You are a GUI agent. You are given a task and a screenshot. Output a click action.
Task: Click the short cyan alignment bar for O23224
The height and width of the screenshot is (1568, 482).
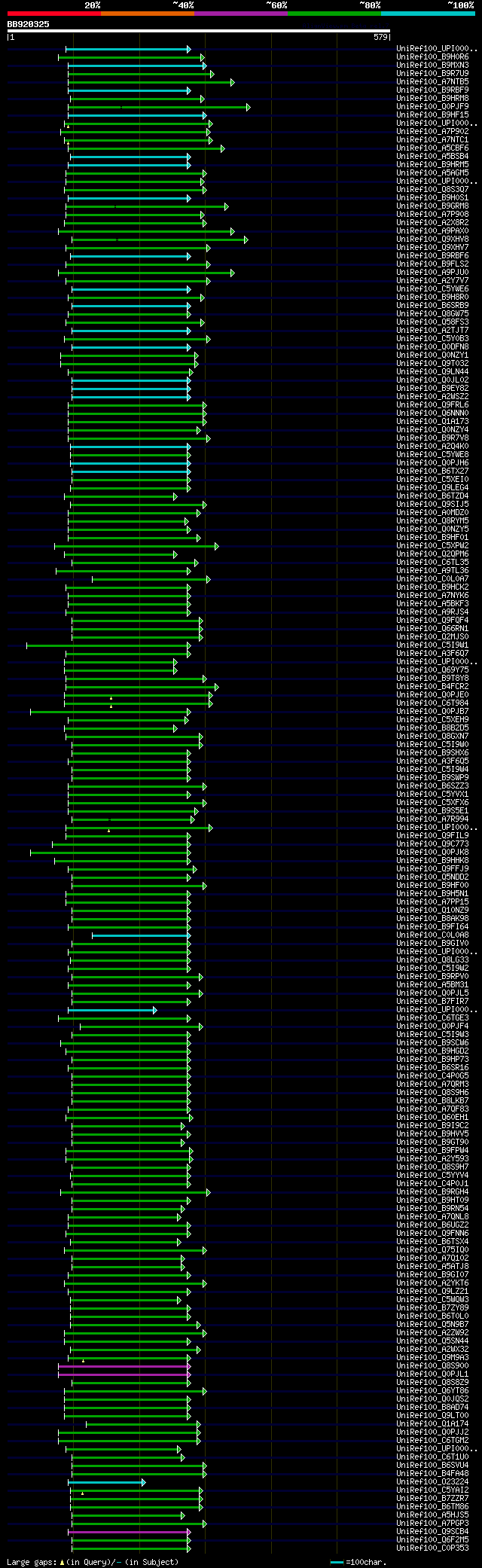(106, 1482)
